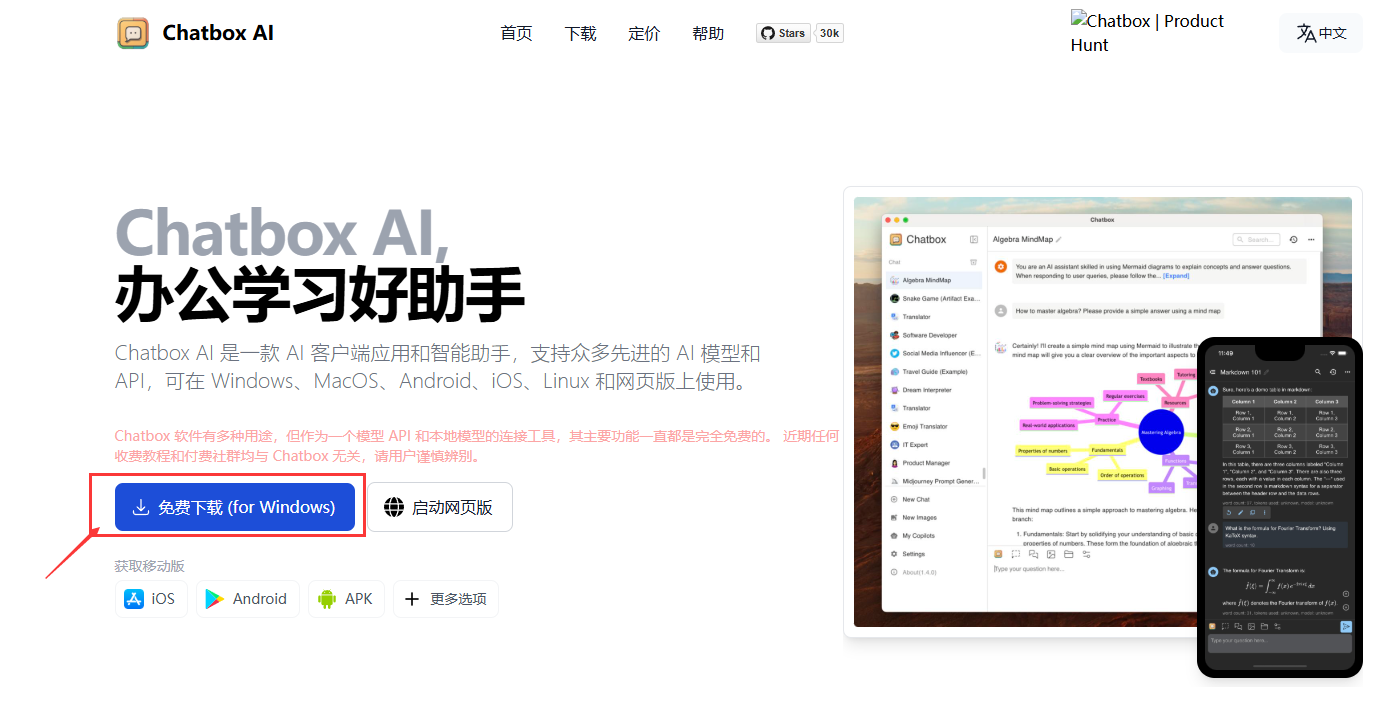Click dashed-square icon above desktop input
This screenshot has width=1385, height=713.
[x=1016, y=554]
